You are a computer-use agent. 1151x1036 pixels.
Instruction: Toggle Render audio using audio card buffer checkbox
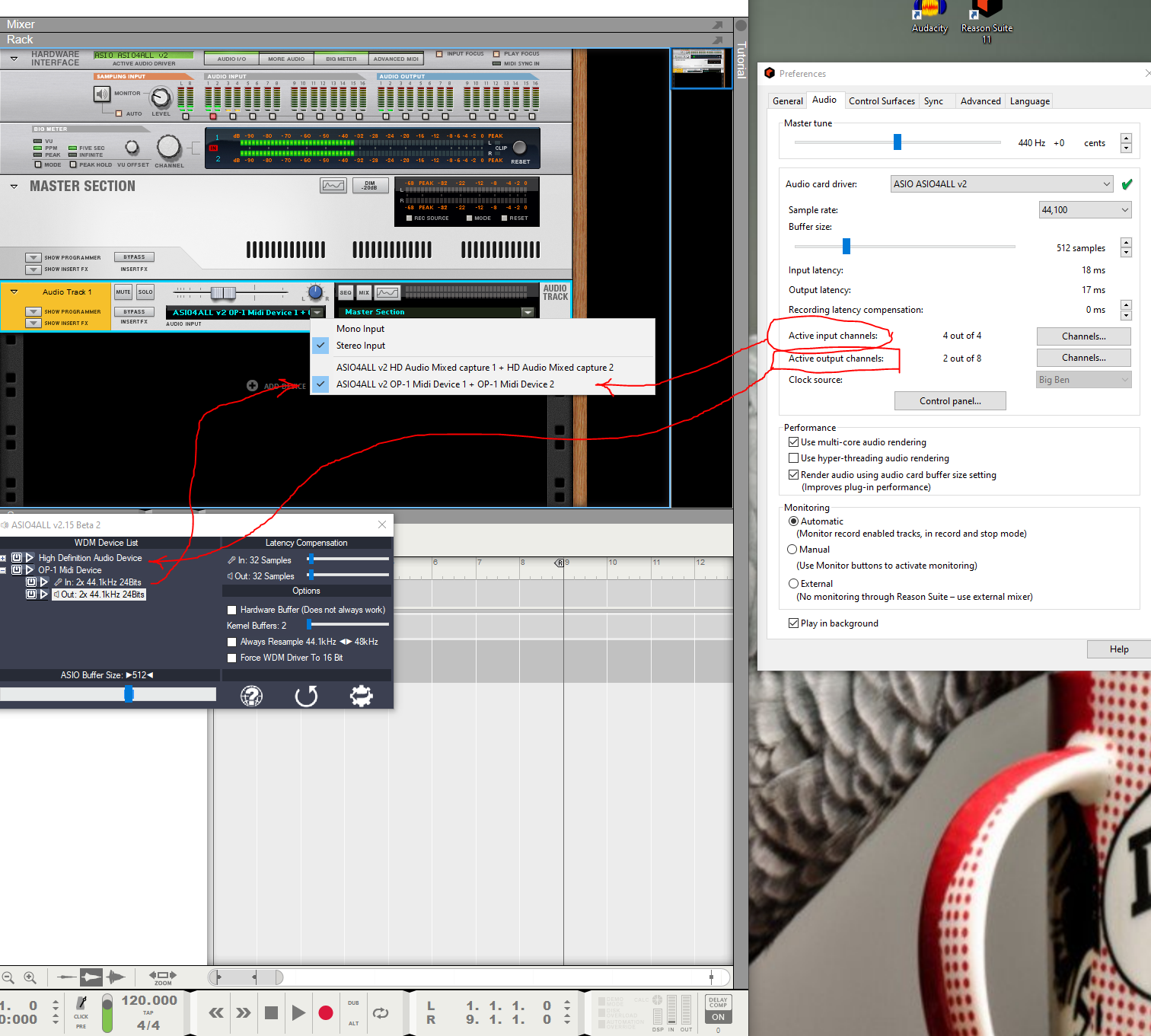794,475
